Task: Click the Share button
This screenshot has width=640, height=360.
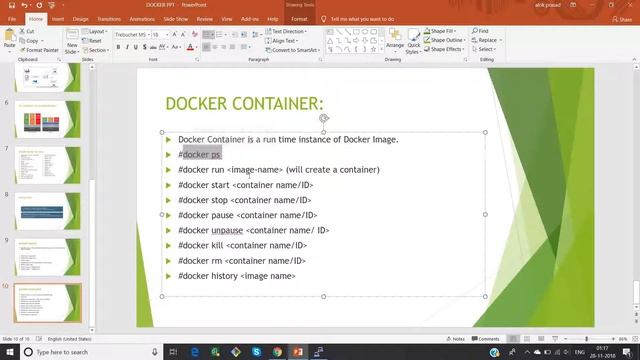Action: [x=622, y=19]
